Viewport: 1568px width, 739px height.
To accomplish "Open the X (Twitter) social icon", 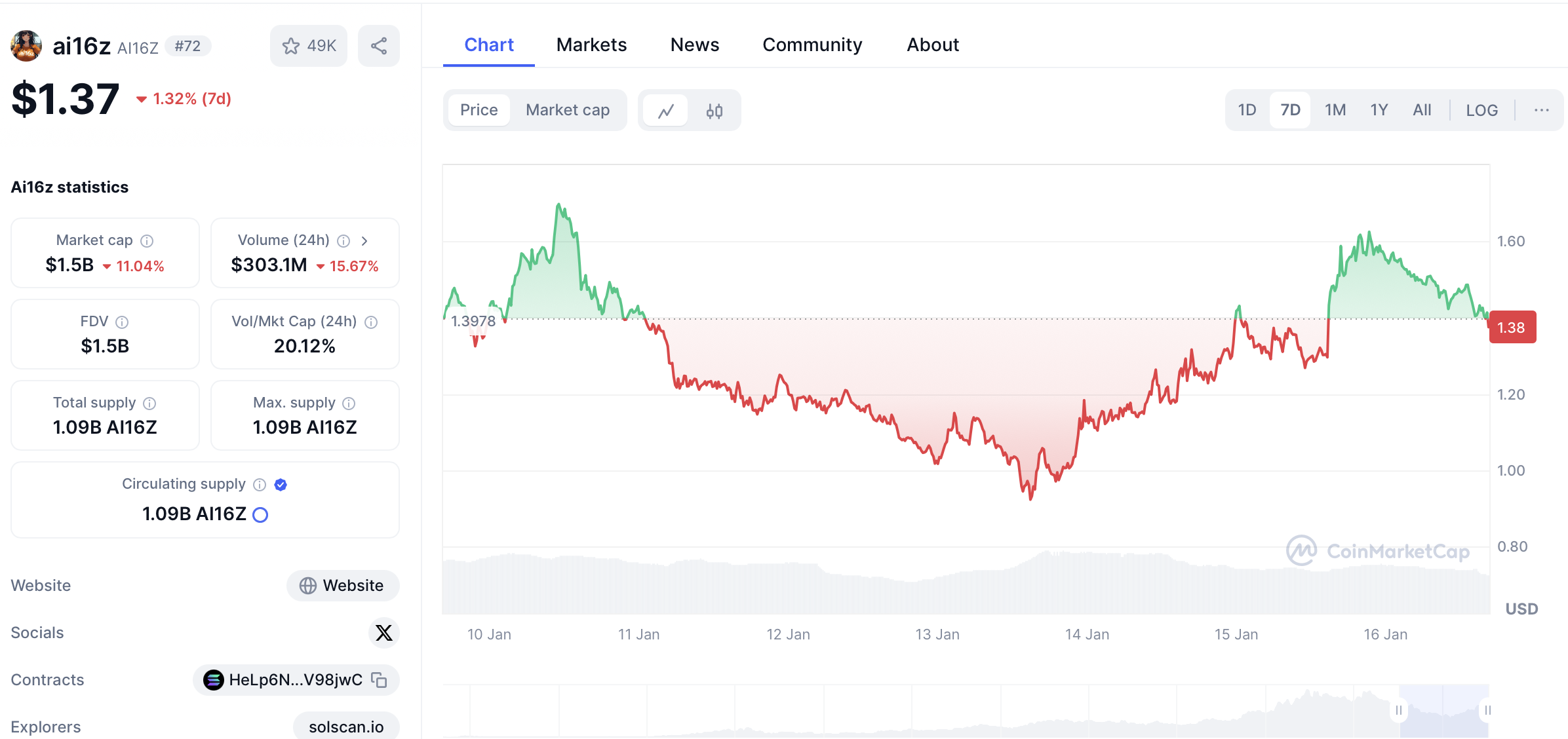I will coord(383,633).
